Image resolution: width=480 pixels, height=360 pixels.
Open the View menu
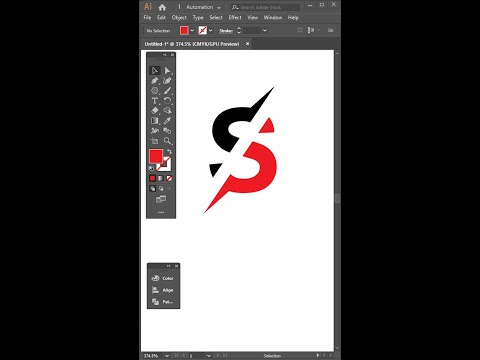coord(253,17)
